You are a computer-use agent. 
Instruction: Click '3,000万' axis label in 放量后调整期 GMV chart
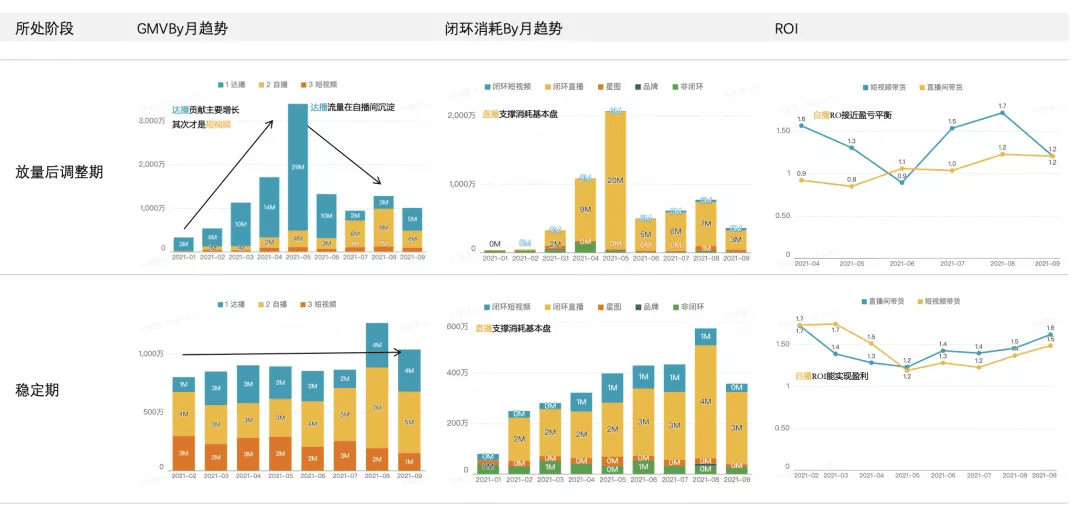pyautogui.click(x=152, y=121)
